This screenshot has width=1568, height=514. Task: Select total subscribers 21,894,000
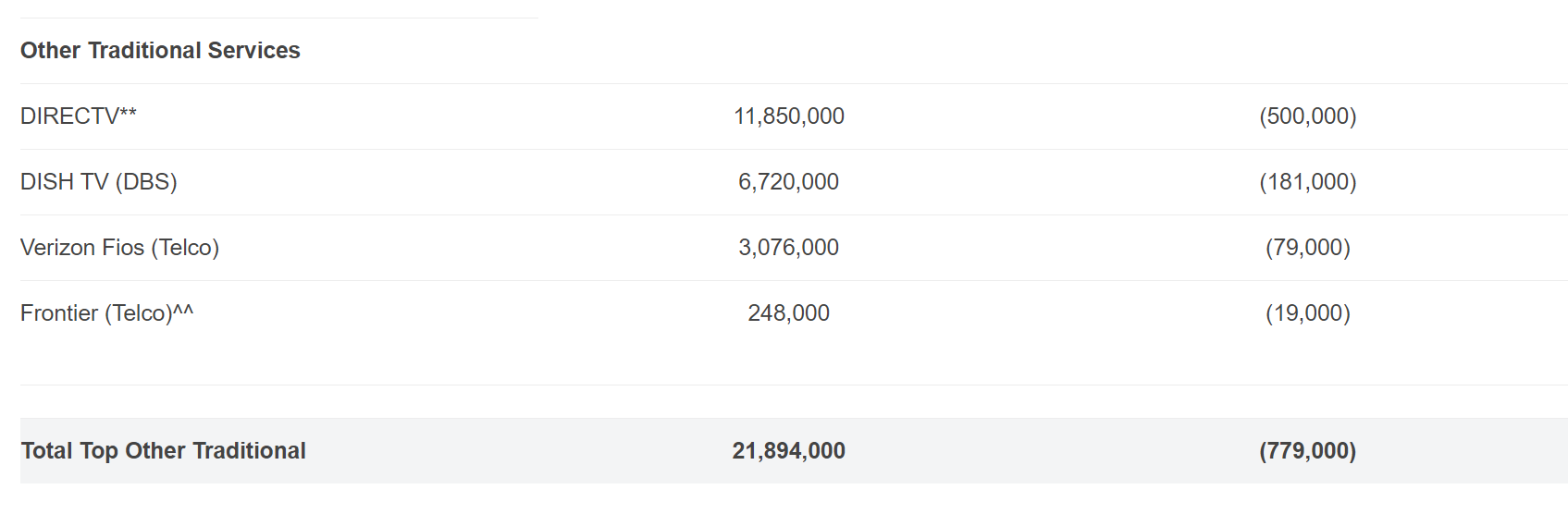789,450
